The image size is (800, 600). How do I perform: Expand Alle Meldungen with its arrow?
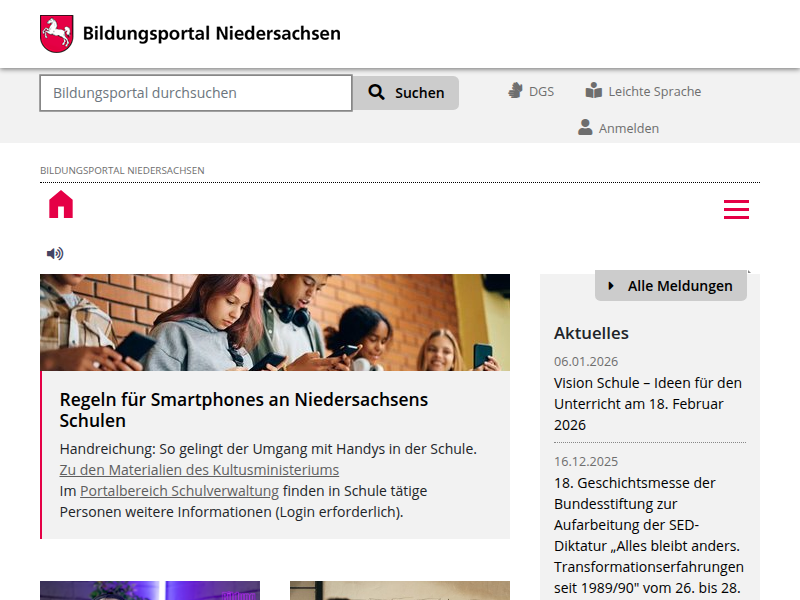pyautogui.click(x=611, y=285)
